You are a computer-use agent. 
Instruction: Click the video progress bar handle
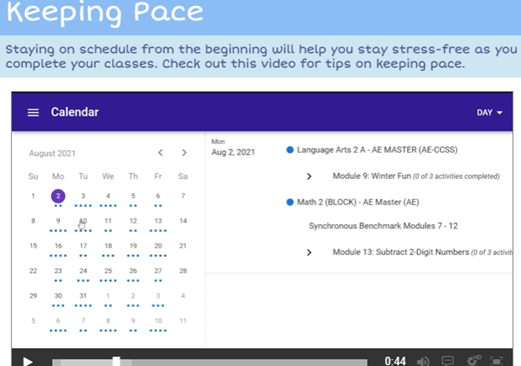(x=116, y=361)
